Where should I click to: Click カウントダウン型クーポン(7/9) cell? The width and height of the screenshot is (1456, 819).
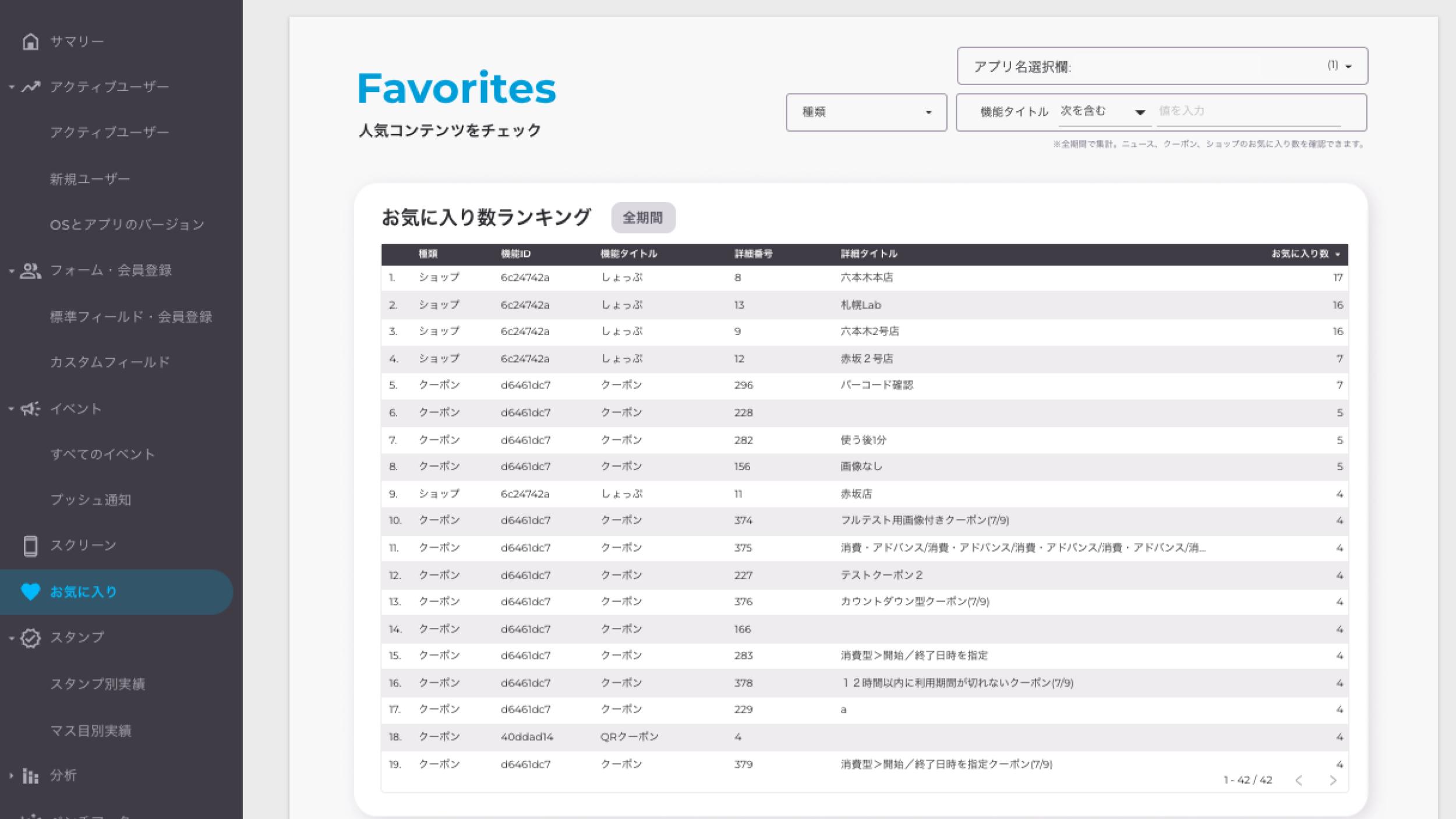coord(915,602)
